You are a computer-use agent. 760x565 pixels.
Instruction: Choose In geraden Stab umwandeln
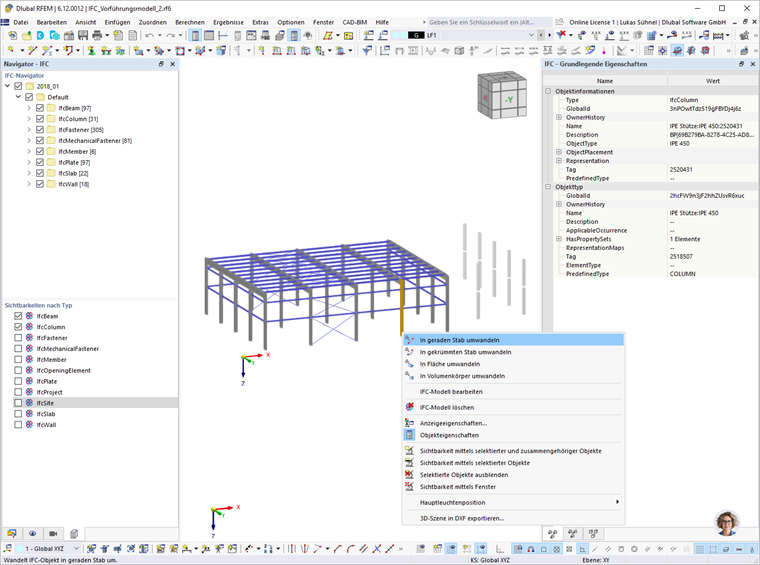[x=514, y=340]
